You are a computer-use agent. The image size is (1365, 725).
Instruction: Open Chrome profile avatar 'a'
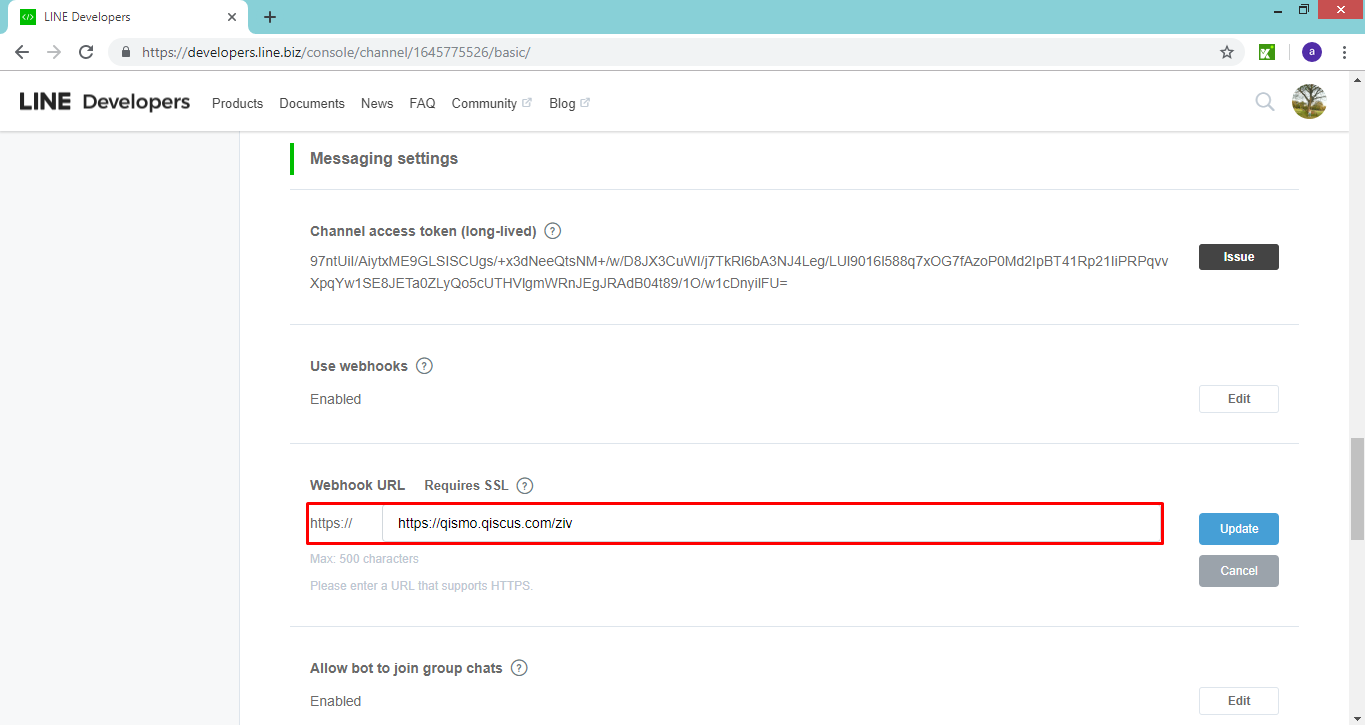pos(1312,52)
